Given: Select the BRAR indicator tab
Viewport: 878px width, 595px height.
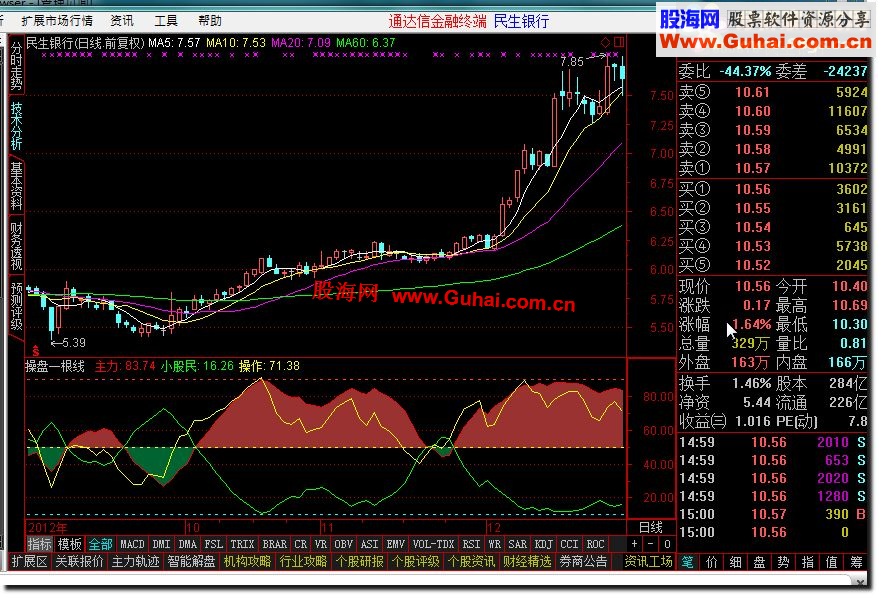Looking at the screenshot, I should pos(274,544).
